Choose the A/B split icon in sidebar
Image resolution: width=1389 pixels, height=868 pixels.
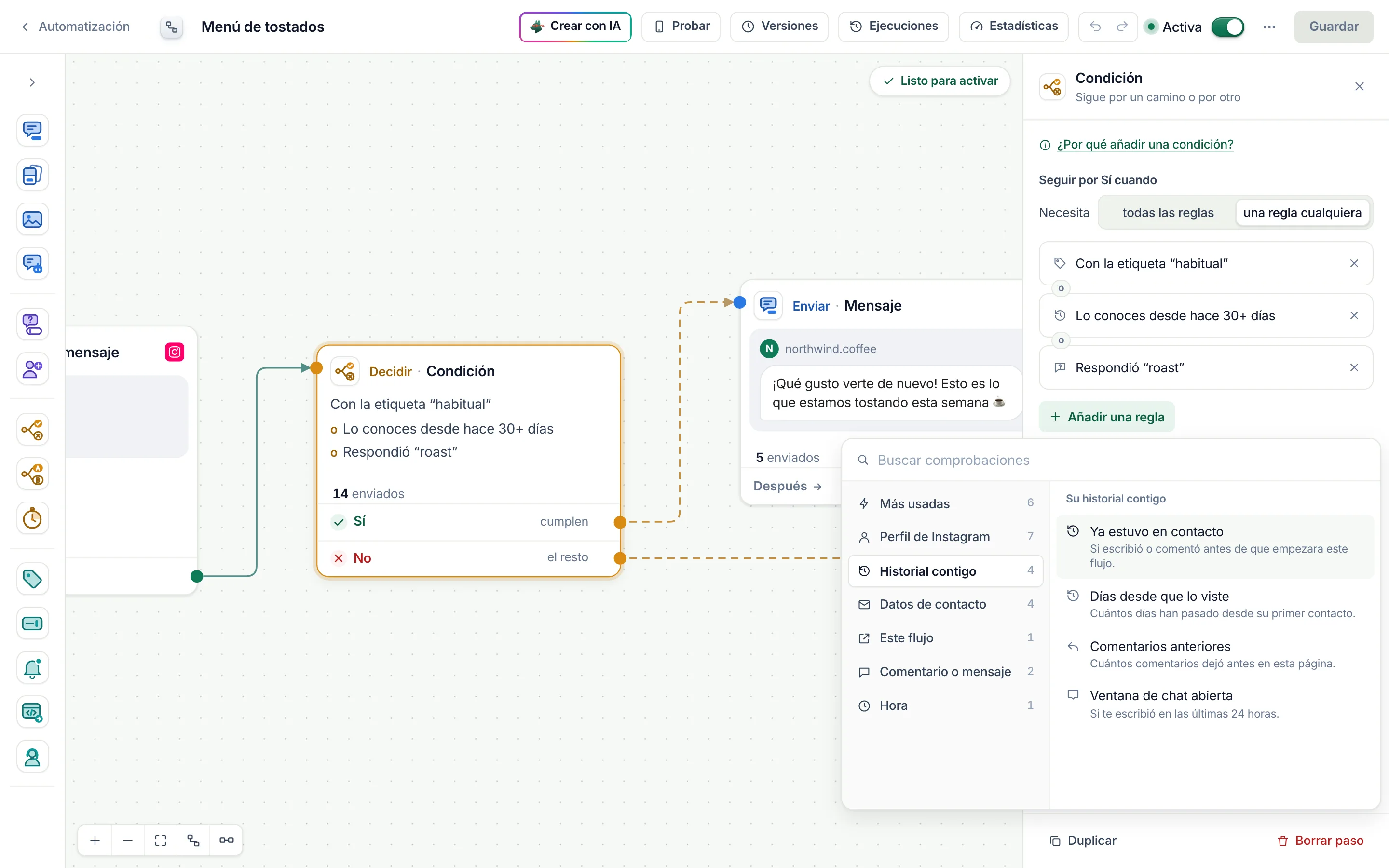(32, 474)
